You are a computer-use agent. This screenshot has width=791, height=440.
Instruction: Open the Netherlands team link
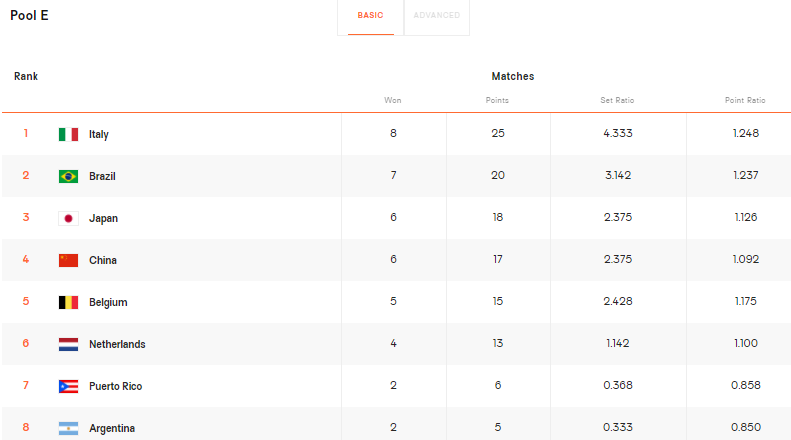[117, 344]
